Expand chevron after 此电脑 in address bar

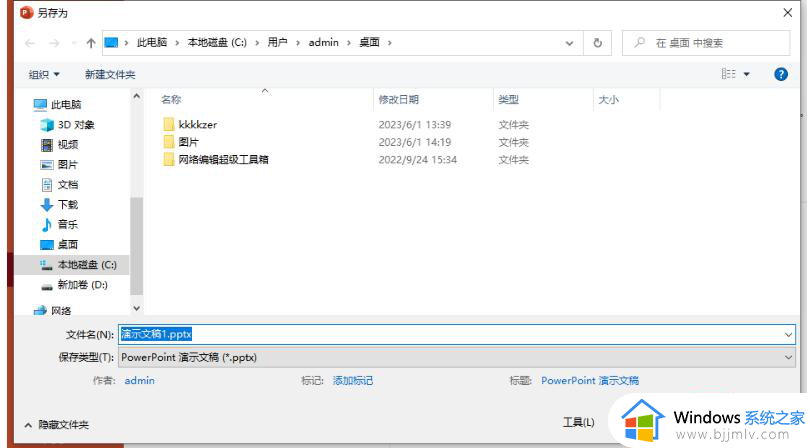click(x=177, y=43)
